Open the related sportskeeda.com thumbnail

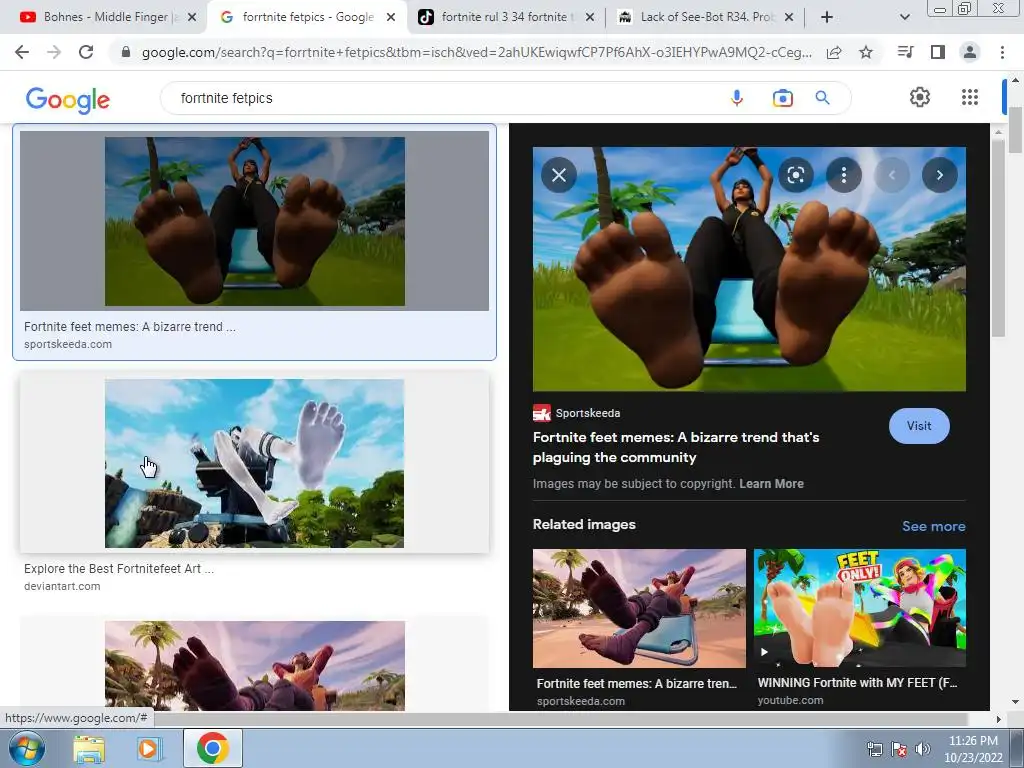[x=639, y=608]
